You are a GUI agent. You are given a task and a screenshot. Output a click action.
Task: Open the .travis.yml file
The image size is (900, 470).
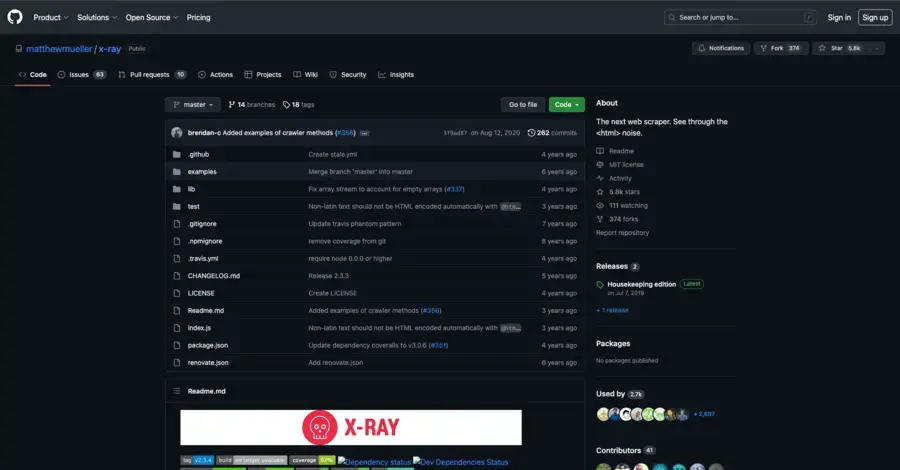click(x=203, y=258)
